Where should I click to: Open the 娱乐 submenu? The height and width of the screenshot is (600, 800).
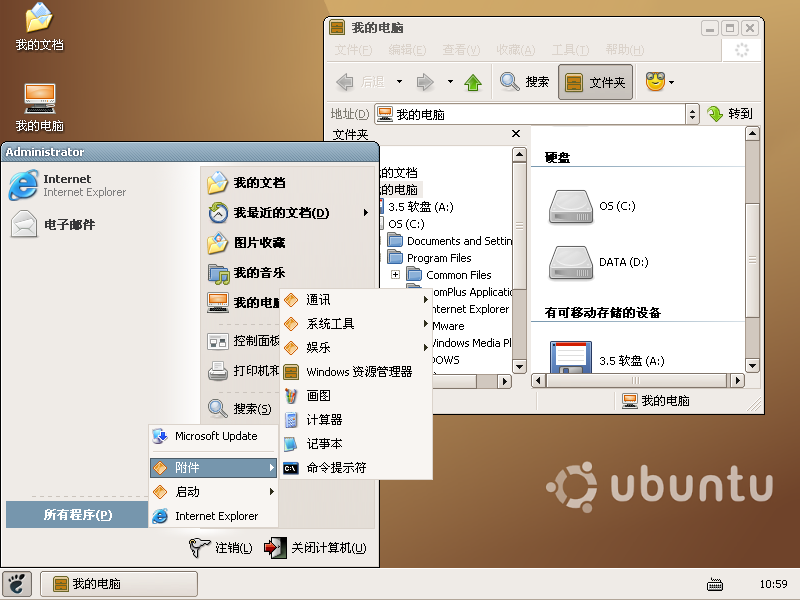(x=356, y=347)
